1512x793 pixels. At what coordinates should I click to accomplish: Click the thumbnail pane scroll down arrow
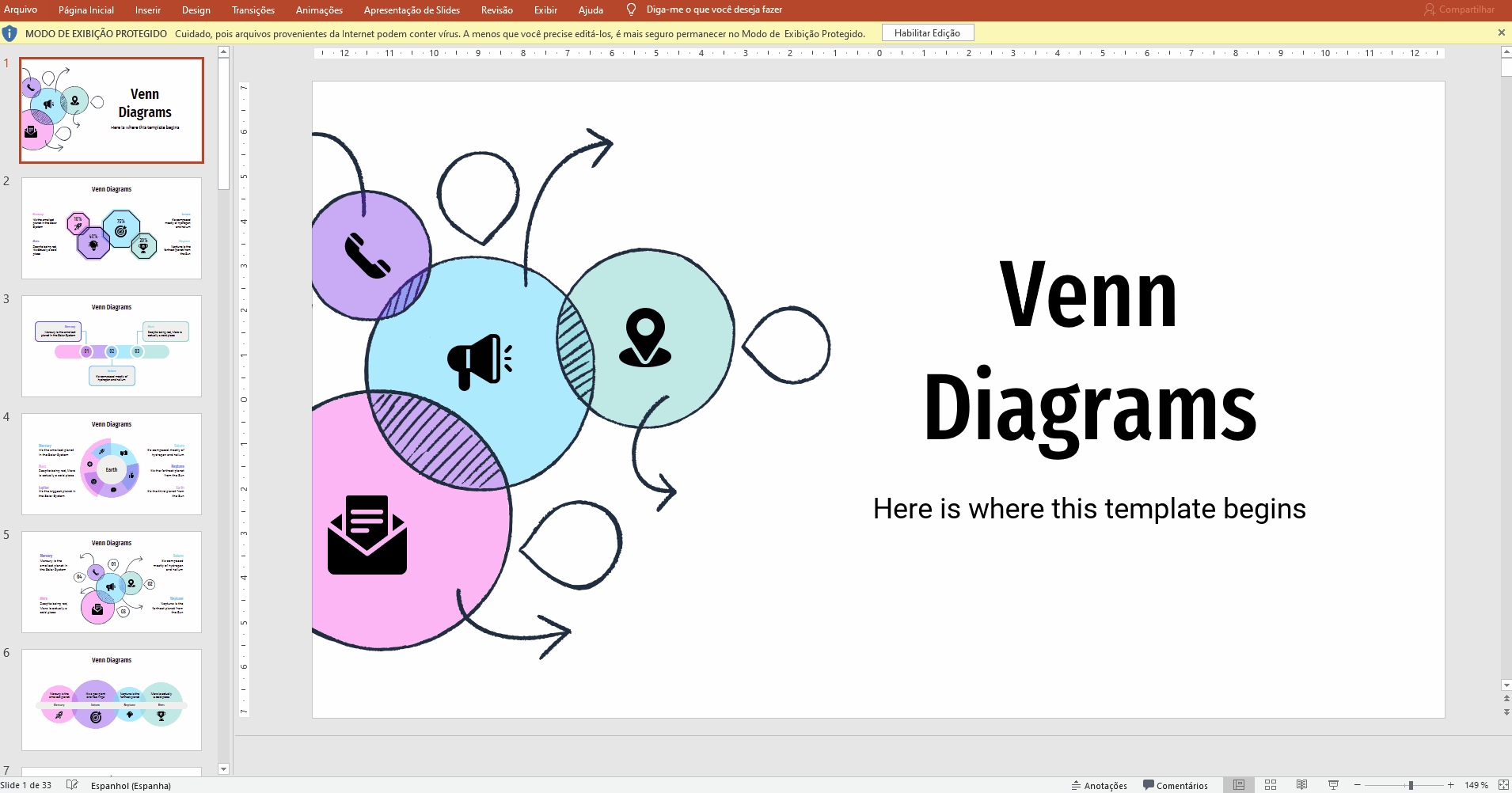pyautogui.click(x=223, y=769)
